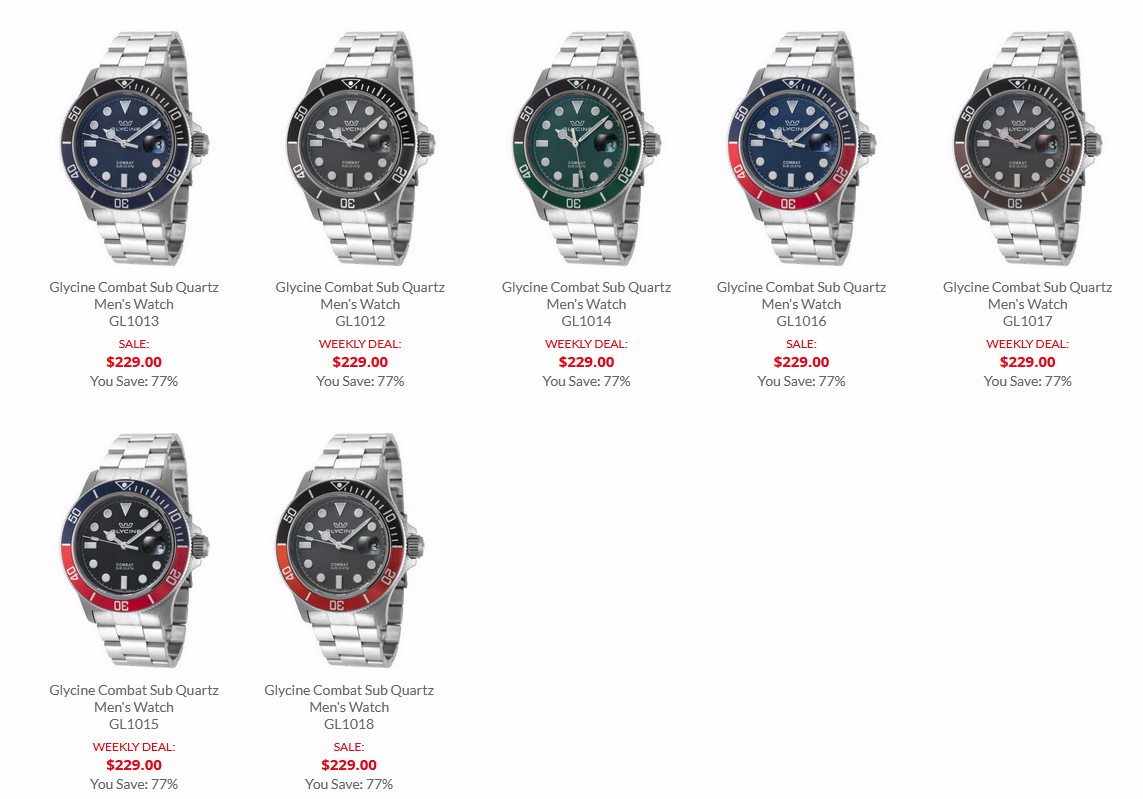Open the GL1013 blue dial watch image
Viewport: 1143px width, 799px height.
[134, 147]
